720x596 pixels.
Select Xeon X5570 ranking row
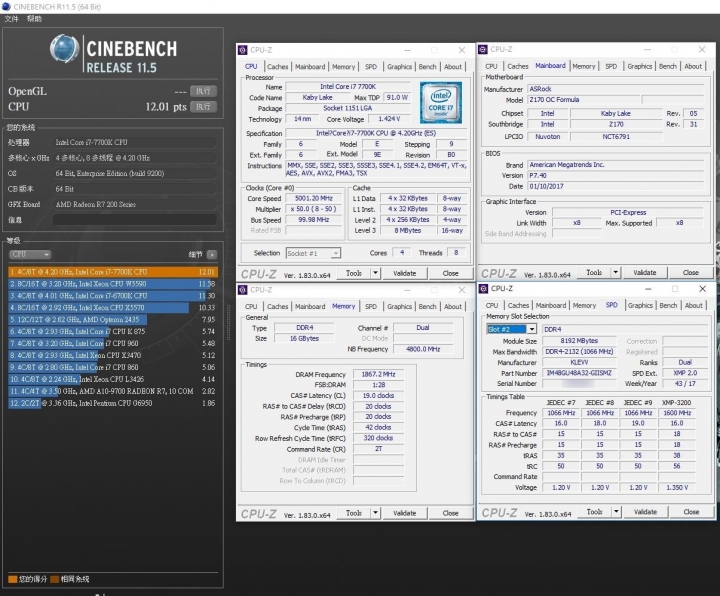point(112,308)
